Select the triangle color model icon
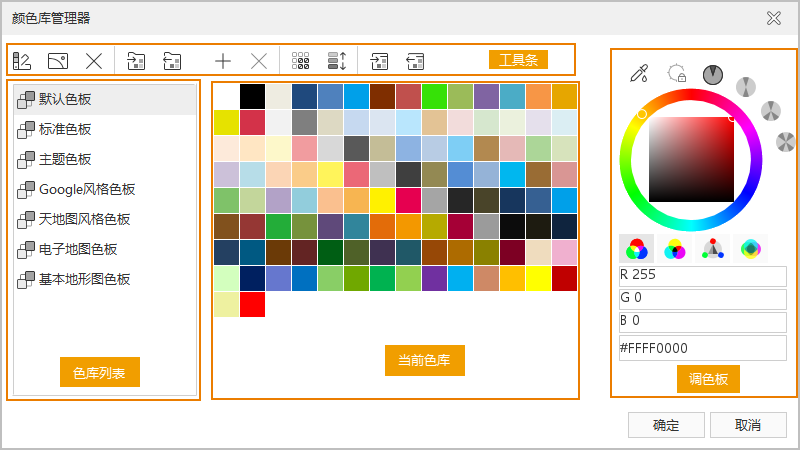This screenshot has width=800, height=450. pyautogui.click(x=712, y=249)
